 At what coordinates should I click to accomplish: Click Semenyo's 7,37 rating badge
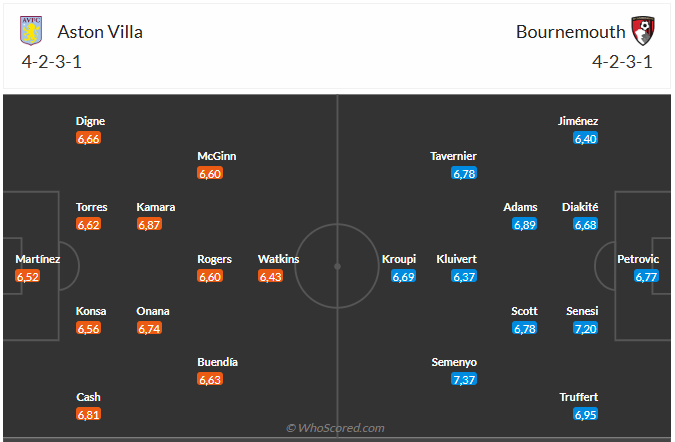click(x=464, y=379)
